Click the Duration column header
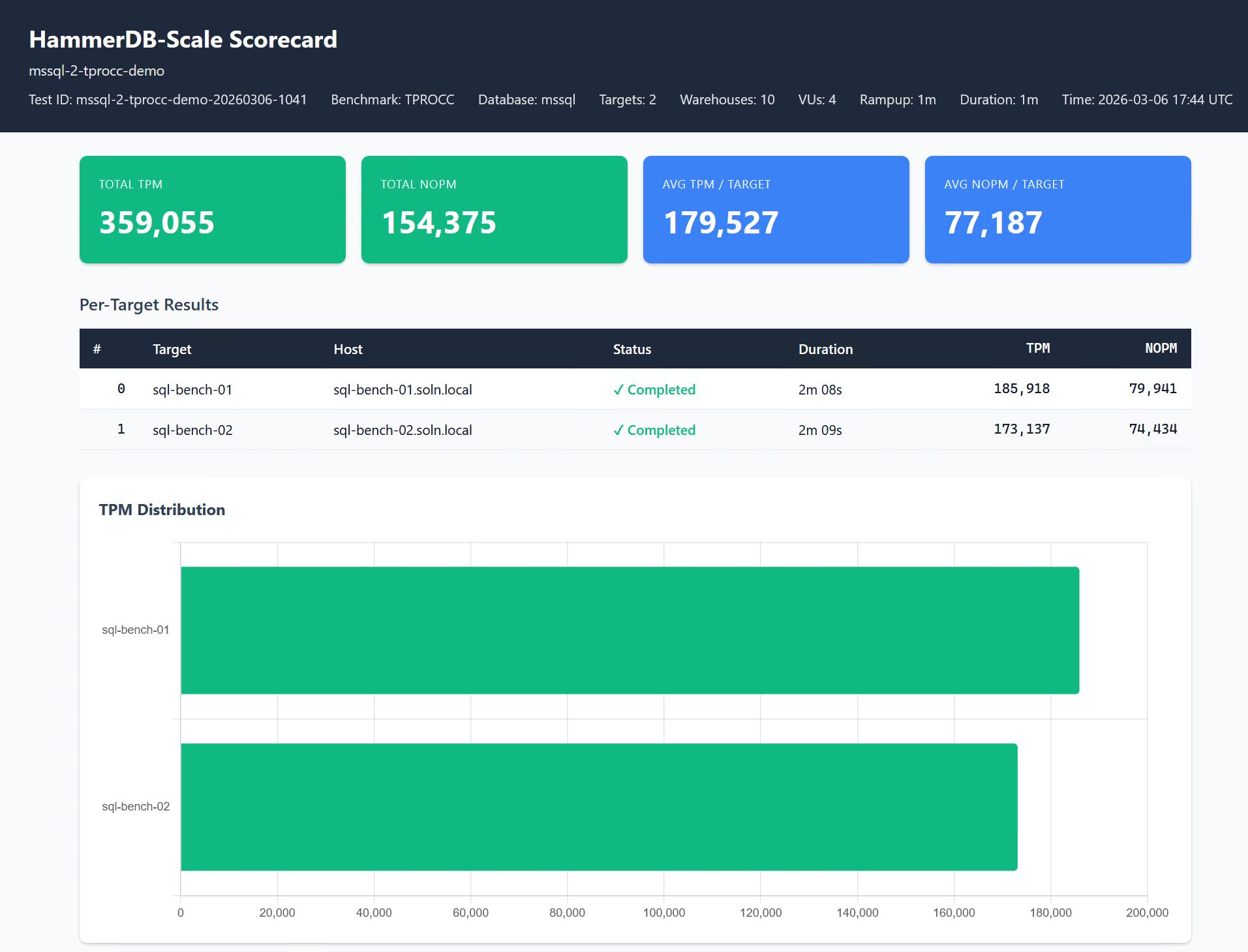 tap(825, 350)
